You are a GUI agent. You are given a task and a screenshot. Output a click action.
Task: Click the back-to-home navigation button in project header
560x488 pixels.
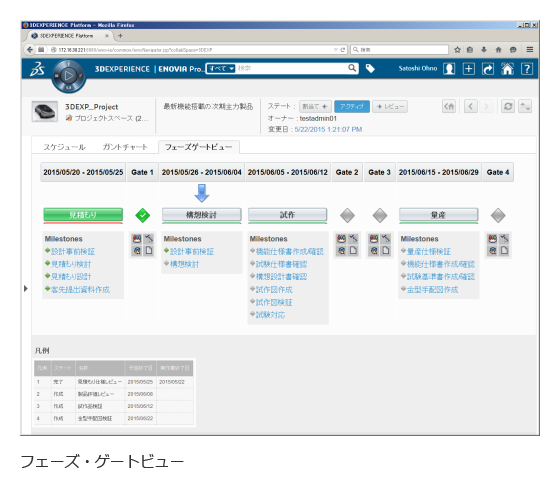(x=449, y=106)
